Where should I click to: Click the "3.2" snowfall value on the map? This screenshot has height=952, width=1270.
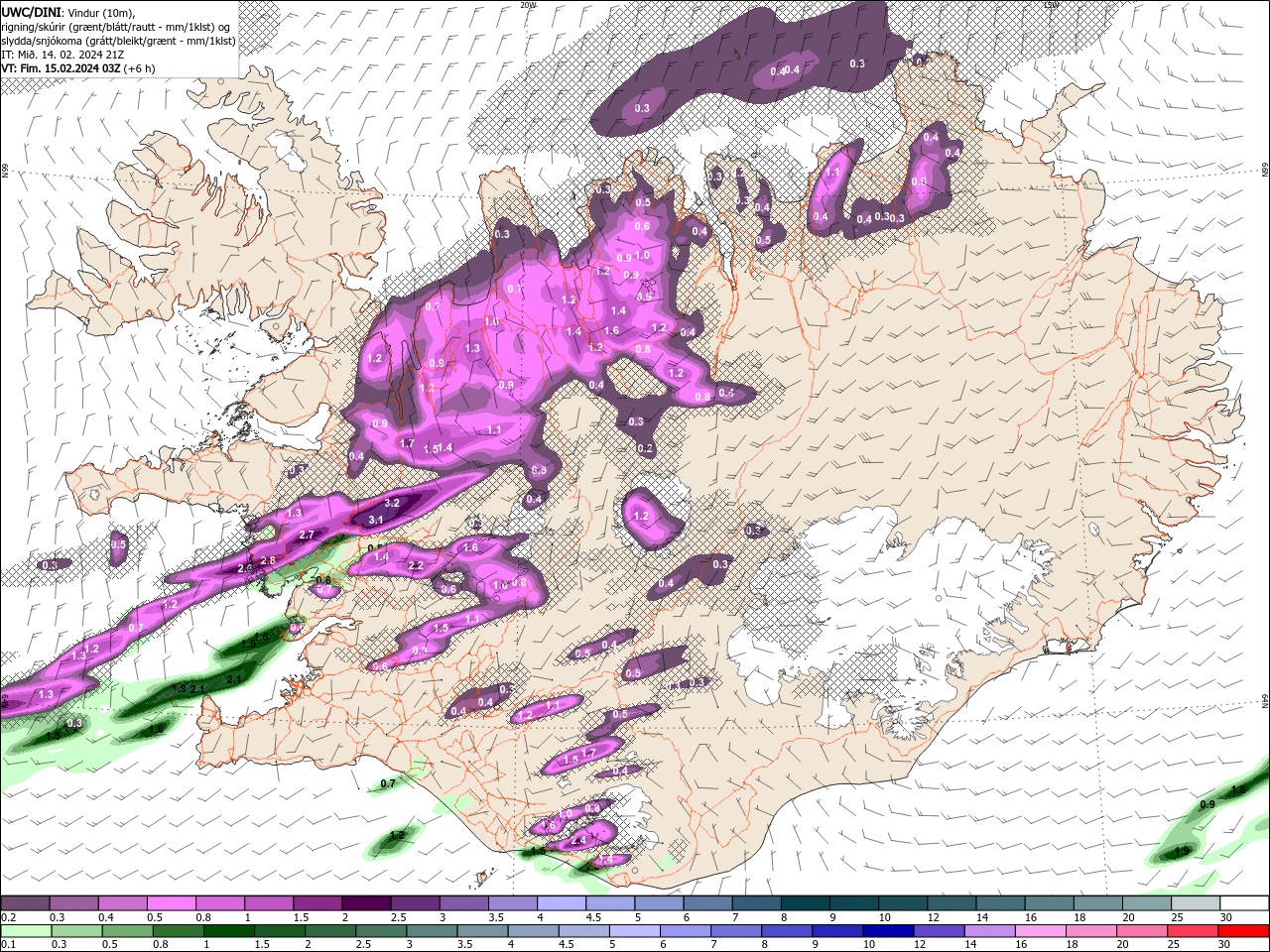pos(392,504)
